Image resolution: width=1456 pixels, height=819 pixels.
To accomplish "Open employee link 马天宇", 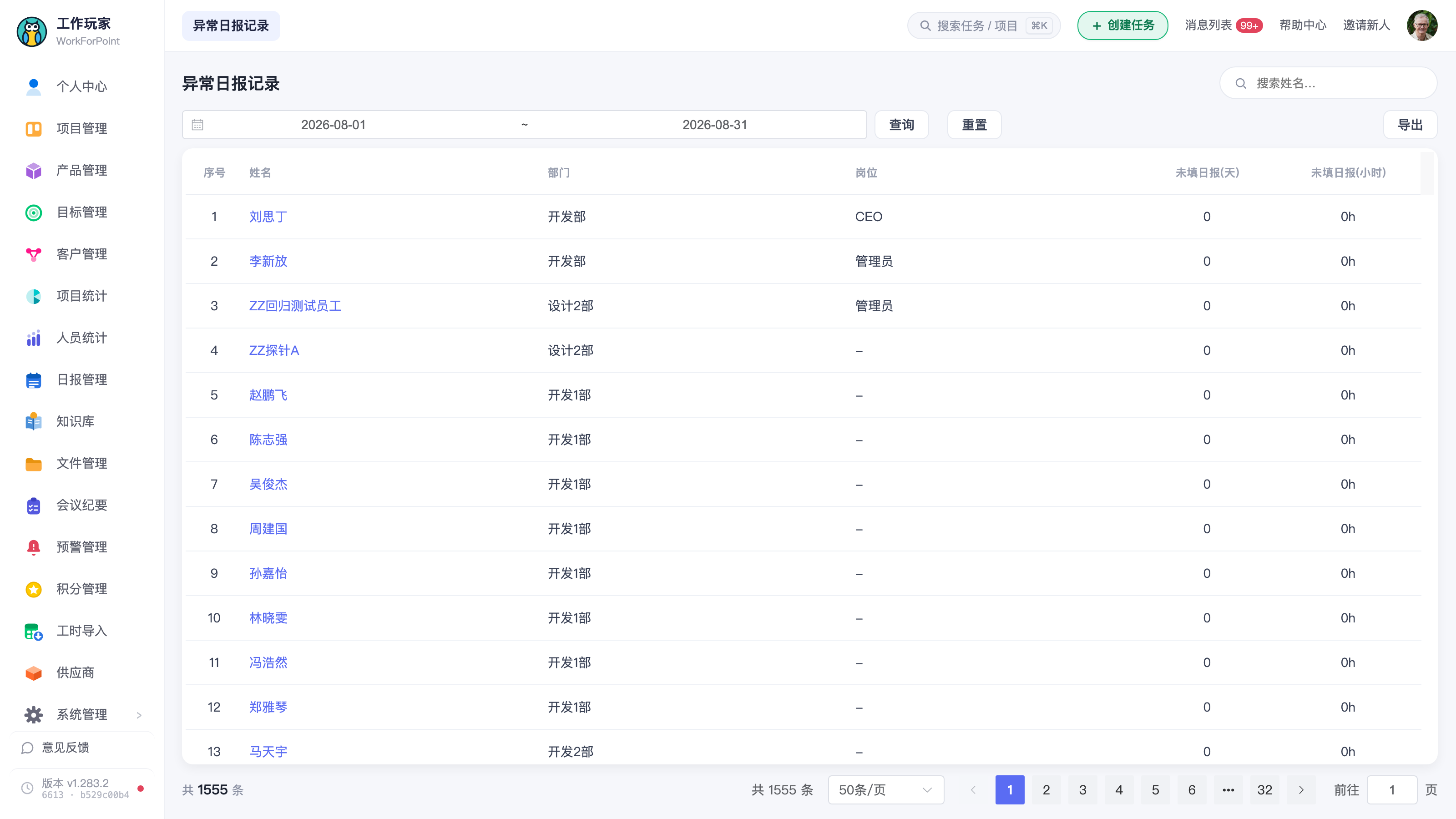I will (268, 752).
